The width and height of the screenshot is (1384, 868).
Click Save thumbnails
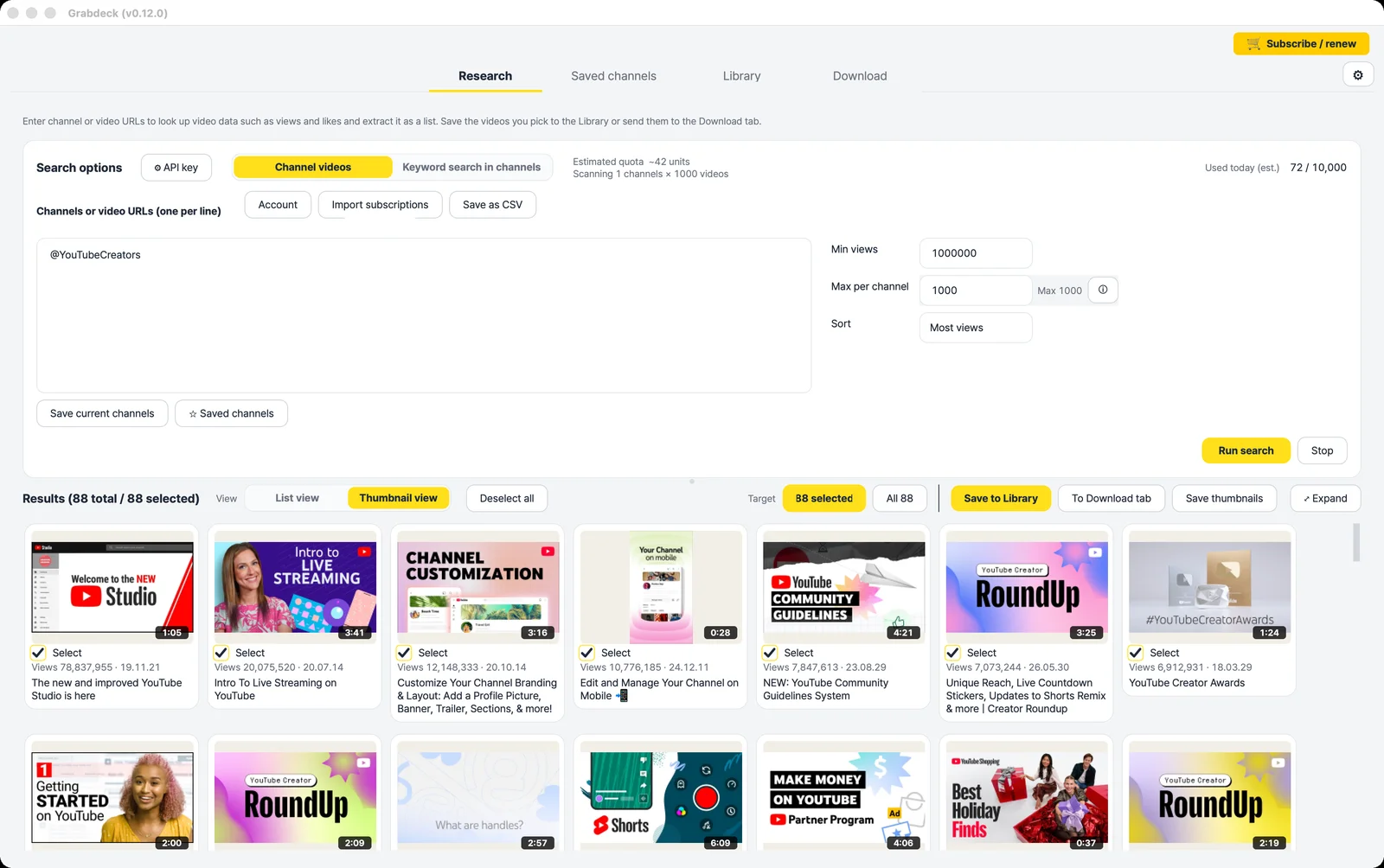(x=1224, y=499)
